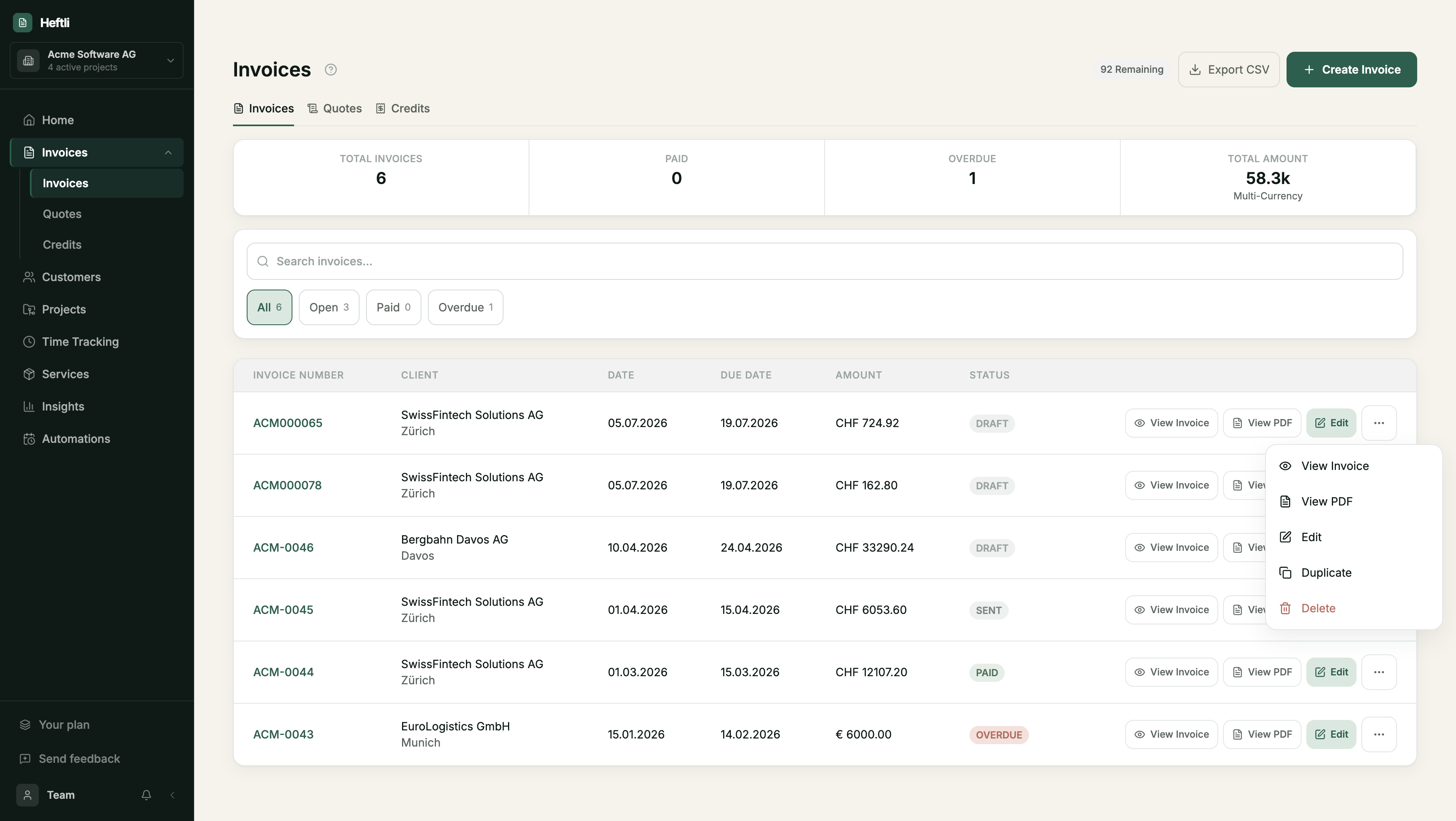Open invoice number ACM000078
The width and height of the screenshot is (1456, 821).
[x=287, y=485]
